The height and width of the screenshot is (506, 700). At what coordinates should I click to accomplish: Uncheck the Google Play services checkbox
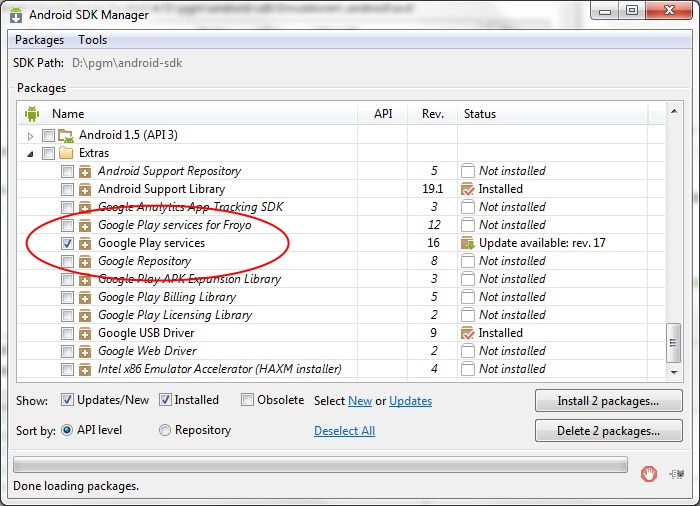(67, 243)
